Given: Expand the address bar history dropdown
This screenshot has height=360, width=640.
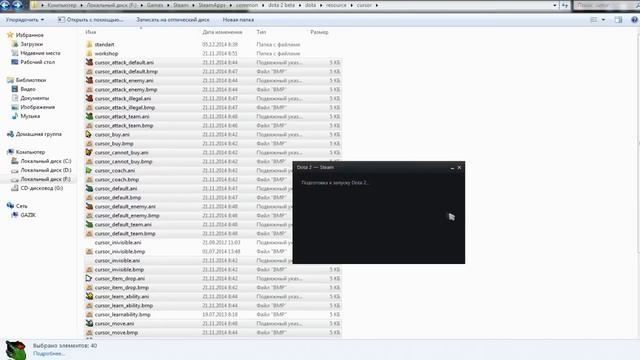Looking at the screenshot, I should point(554,5).
